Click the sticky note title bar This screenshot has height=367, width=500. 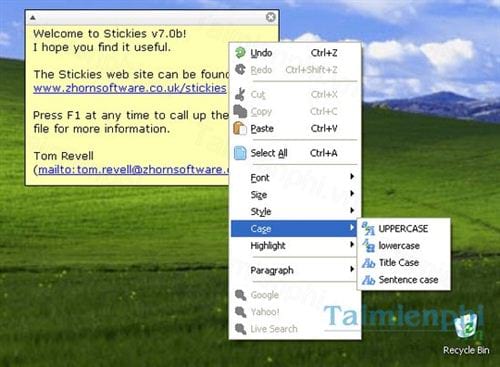pyautogui.click(x=152, y=17)
